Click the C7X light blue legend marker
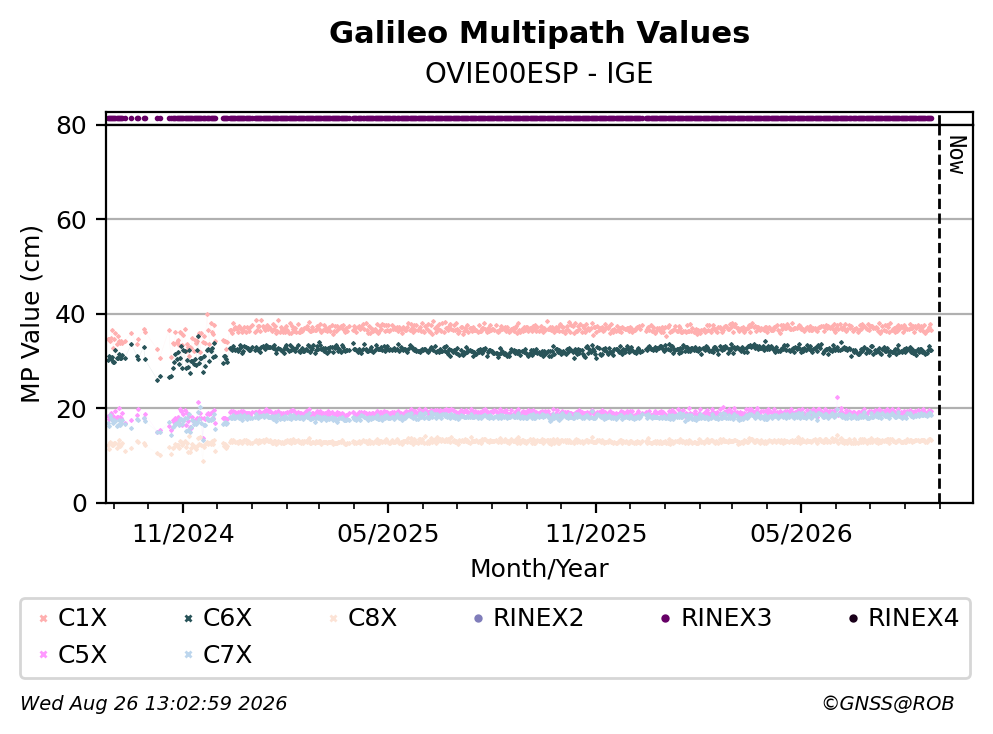Image resolution: width=993 pixels, height=734 pixels. pos(188,655)
